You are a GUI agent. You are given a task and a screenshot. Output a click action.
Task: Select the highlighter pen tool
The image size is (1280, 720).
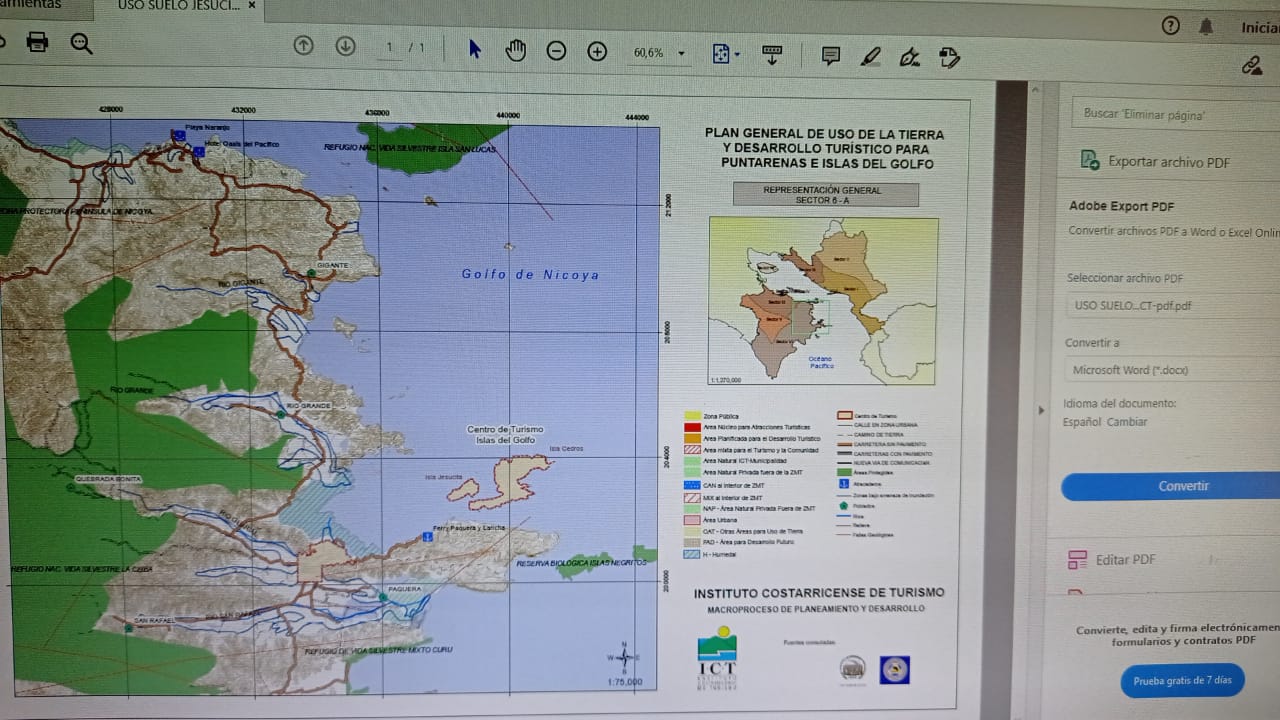(870, 56)
